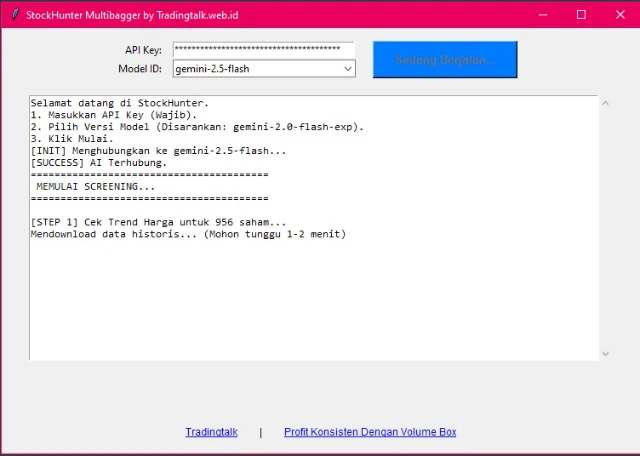Click the 'MEMULAI SCREENING...' line

pos(96,187)
